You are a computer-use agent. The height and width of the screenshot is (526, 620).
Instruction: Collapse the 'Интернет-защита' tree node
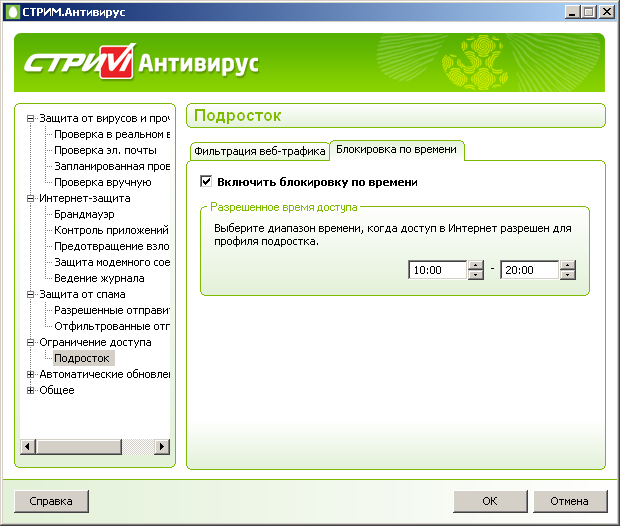coord(30,198)
